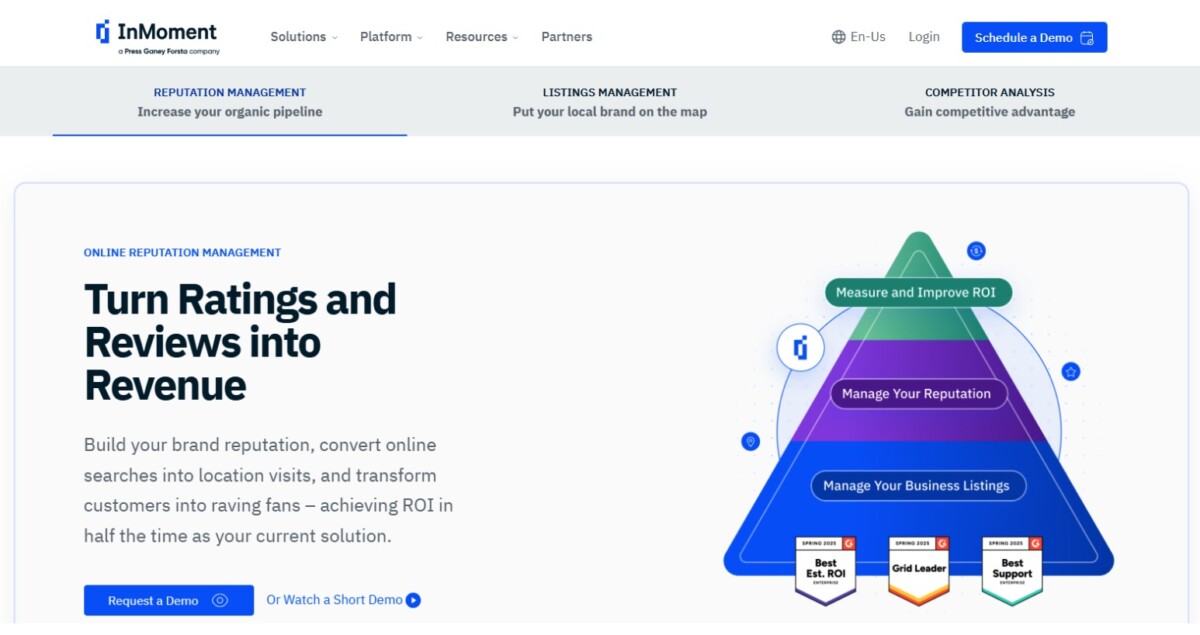Click the play icon beside Watch a Short Demo

(413, 600)
